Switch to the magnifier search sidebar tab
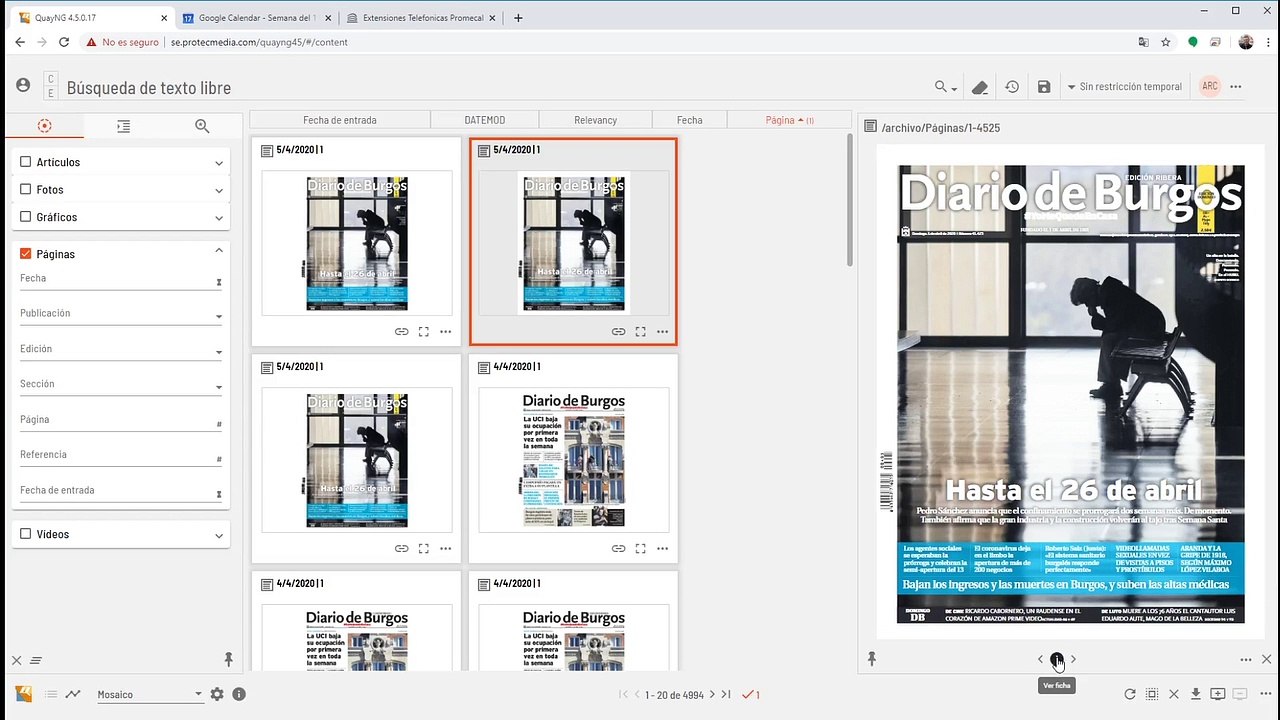The width and height of the screenshot is (1280, 720). (202, 126)
